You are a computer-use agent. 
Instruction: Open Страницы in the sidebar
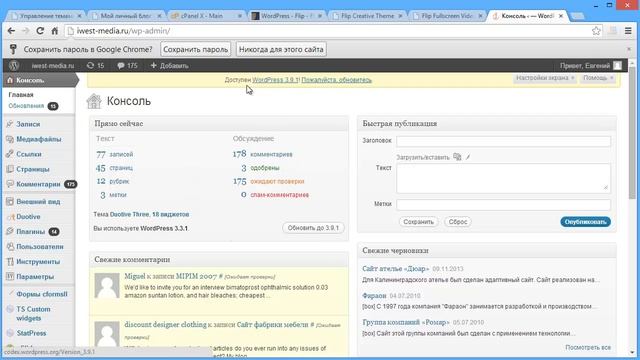coord(33,169)
